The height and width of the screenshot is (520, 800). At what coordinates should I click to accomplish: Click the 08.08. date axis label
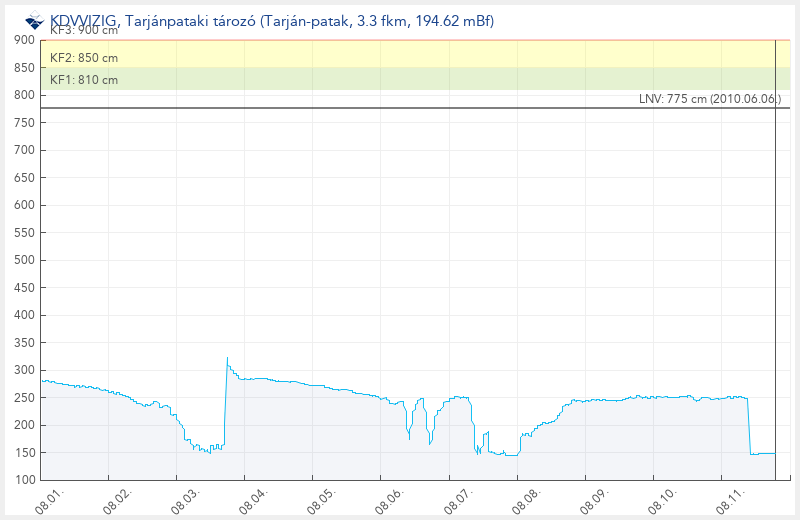pyautogui.click(x=527, y=501)
